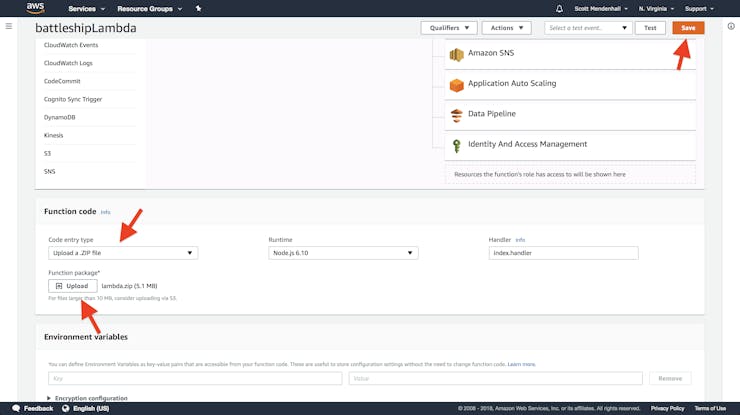
Task: Open the N. Virginia region menu
Action: pyautogui.click(x=656, y=8)
